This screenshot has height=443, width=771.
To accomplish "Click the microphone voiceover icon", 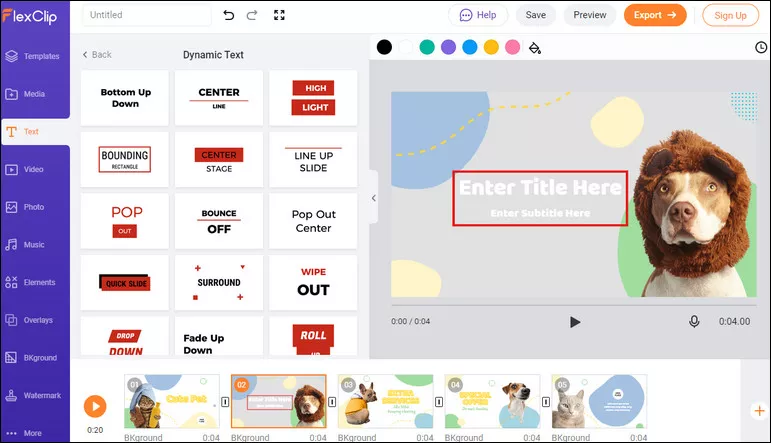I will (x=694, y=322).
